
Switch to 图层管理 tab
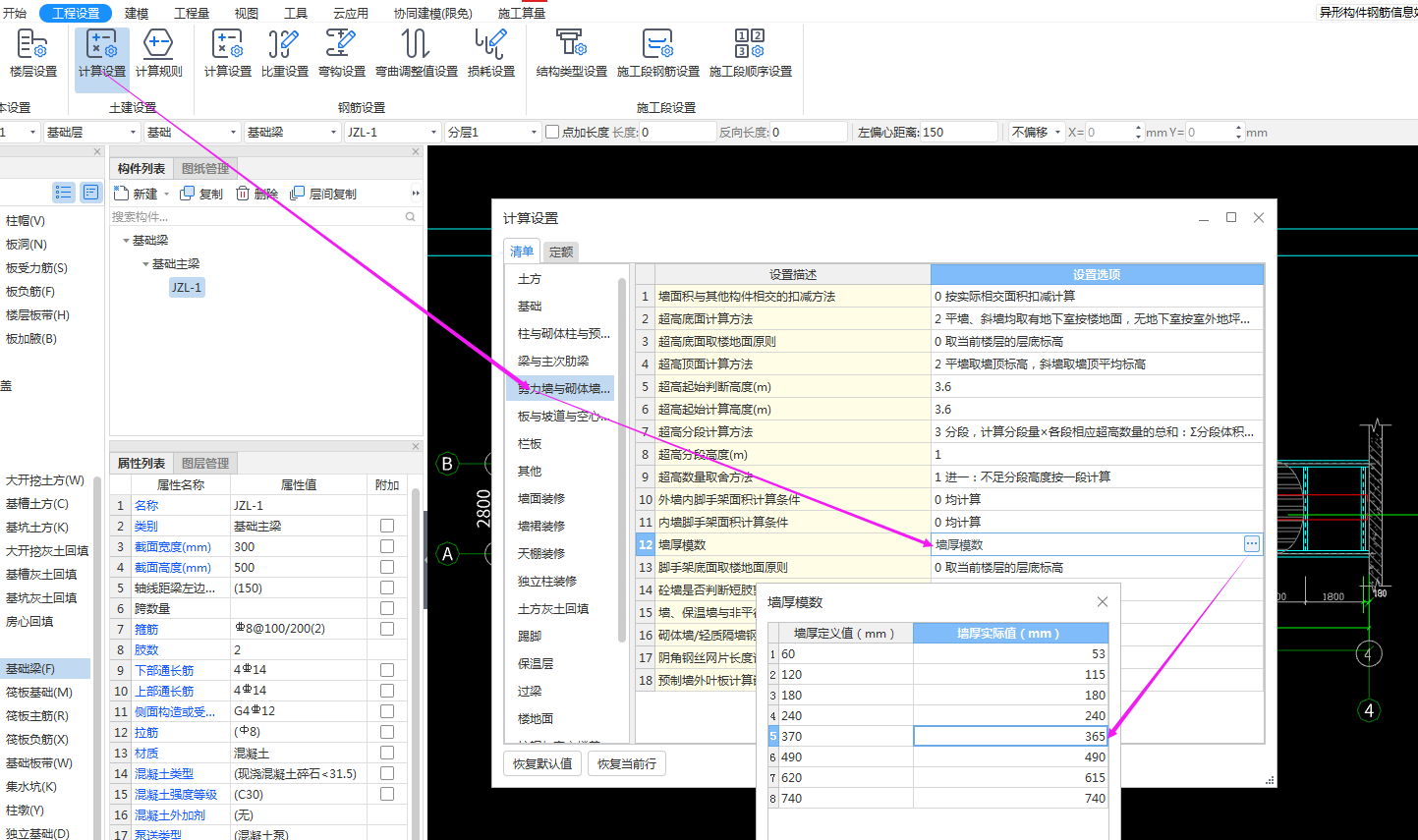pyautogui.click(x=205, y=463)
